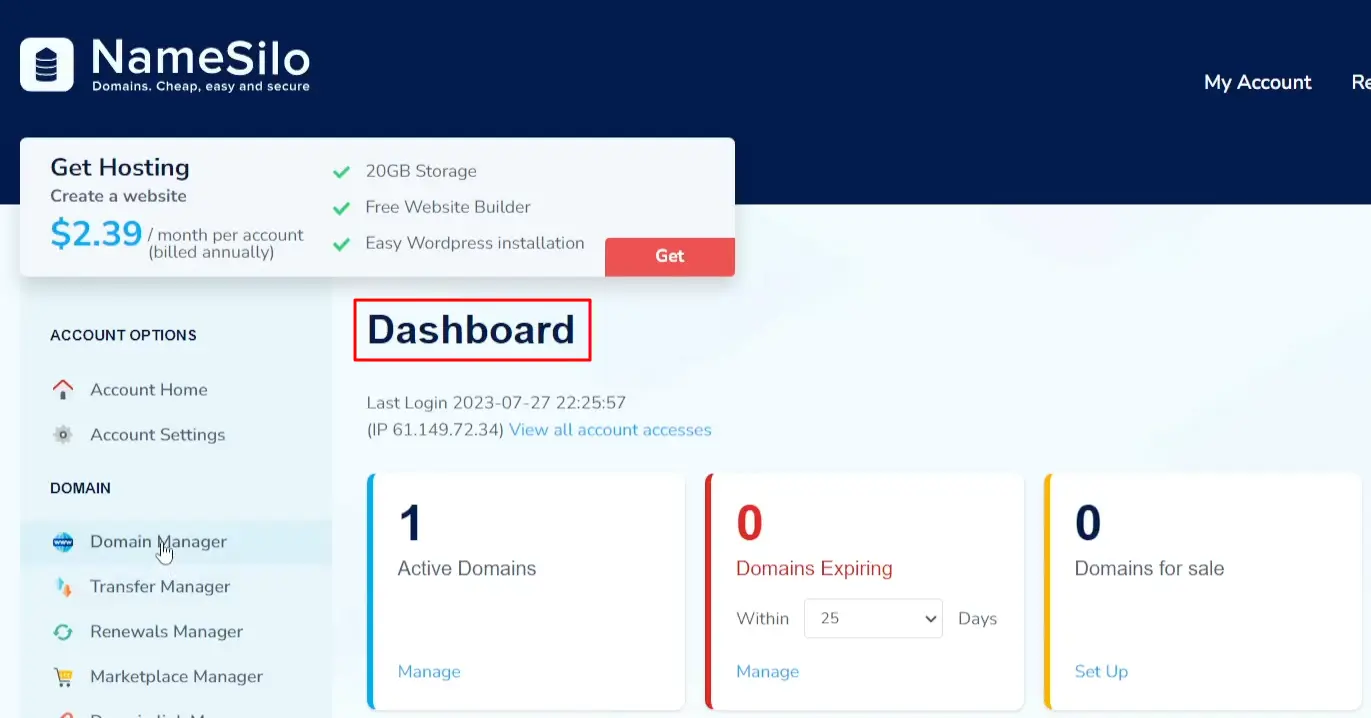
Task: Click the red Get hosting button
Action: click(670, 256)
